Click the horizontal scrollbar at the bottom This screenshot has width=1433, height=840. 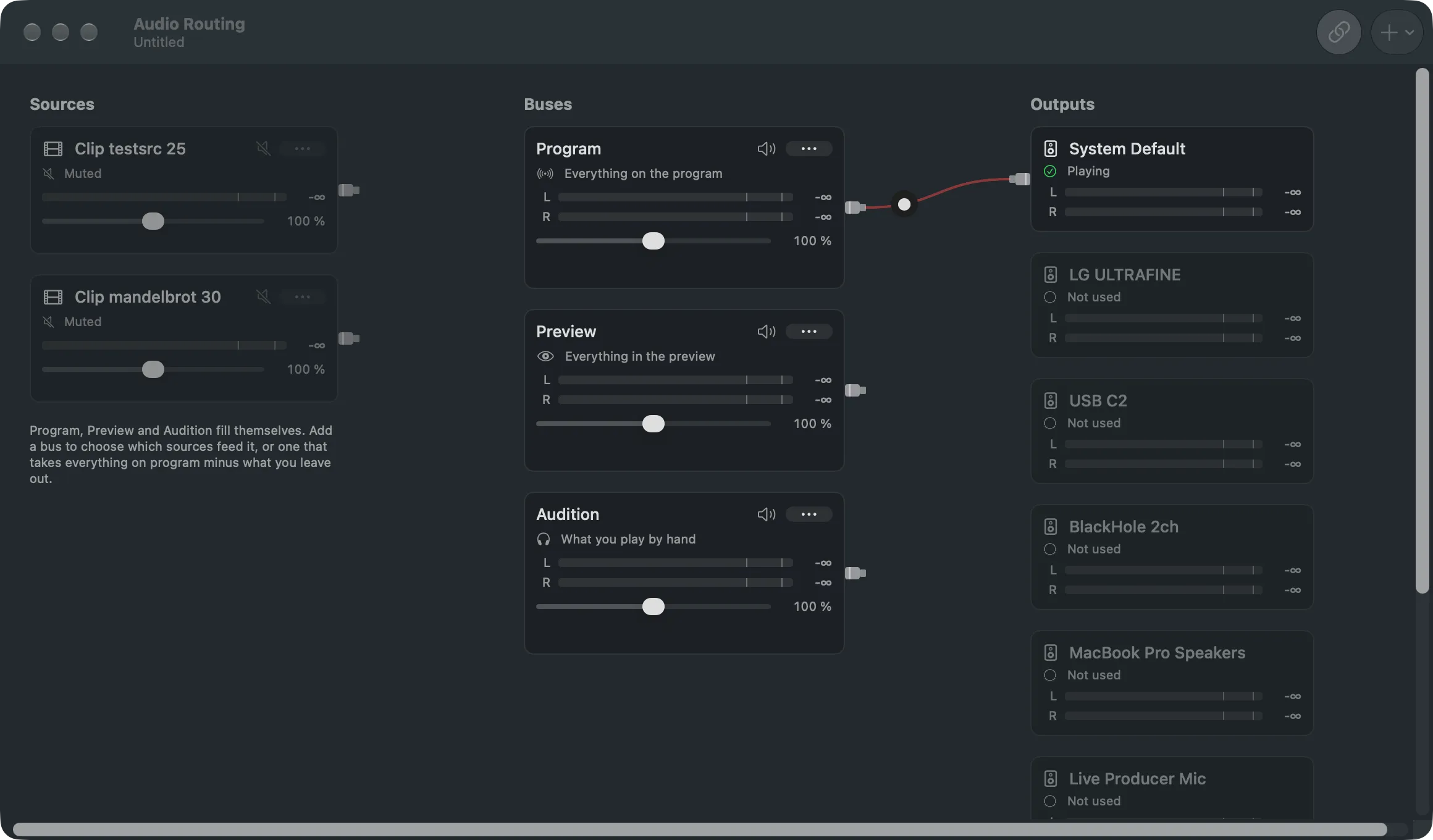point(700,829)
